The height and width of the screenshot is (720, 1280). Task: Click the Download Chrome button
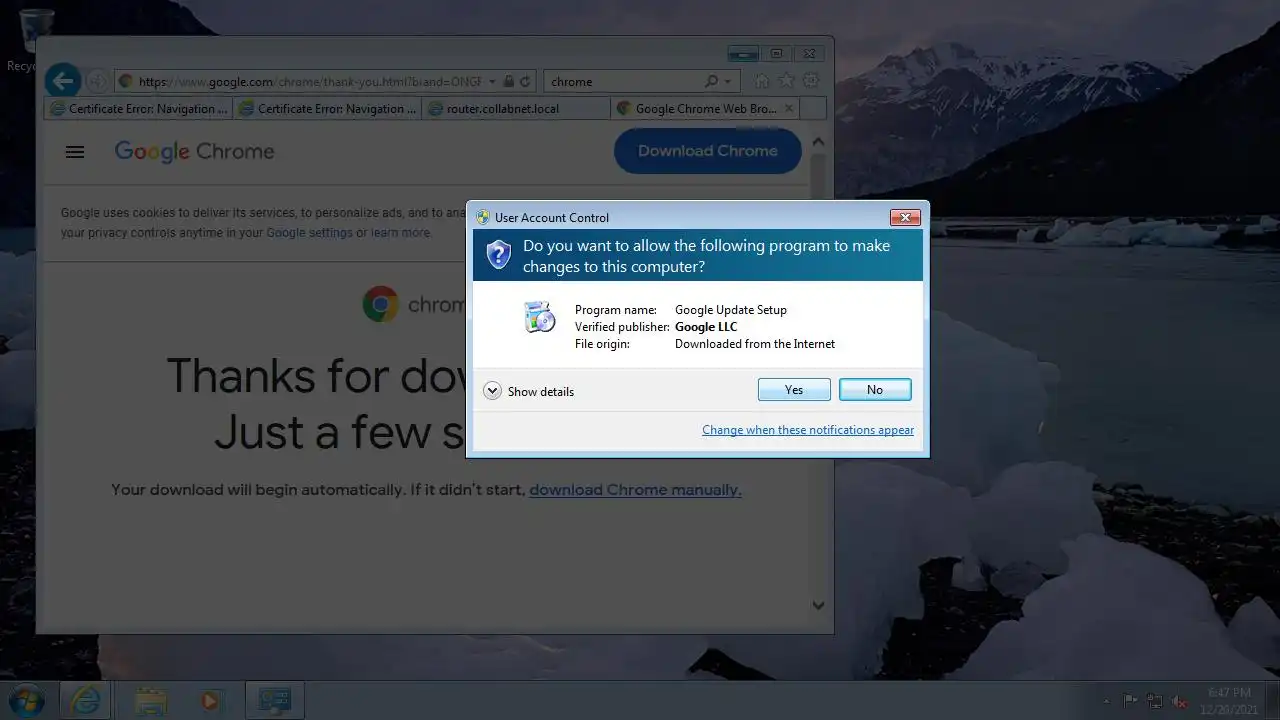pos(708,151)
